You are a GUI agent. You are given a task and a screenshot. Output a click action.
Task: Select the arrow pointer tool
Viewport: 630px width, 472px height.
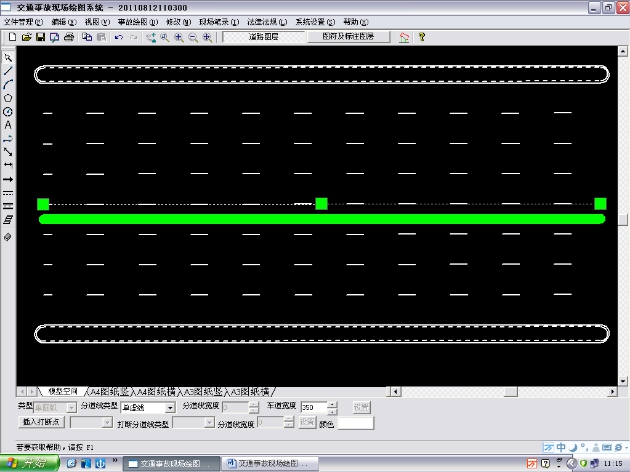click(8, 58)
